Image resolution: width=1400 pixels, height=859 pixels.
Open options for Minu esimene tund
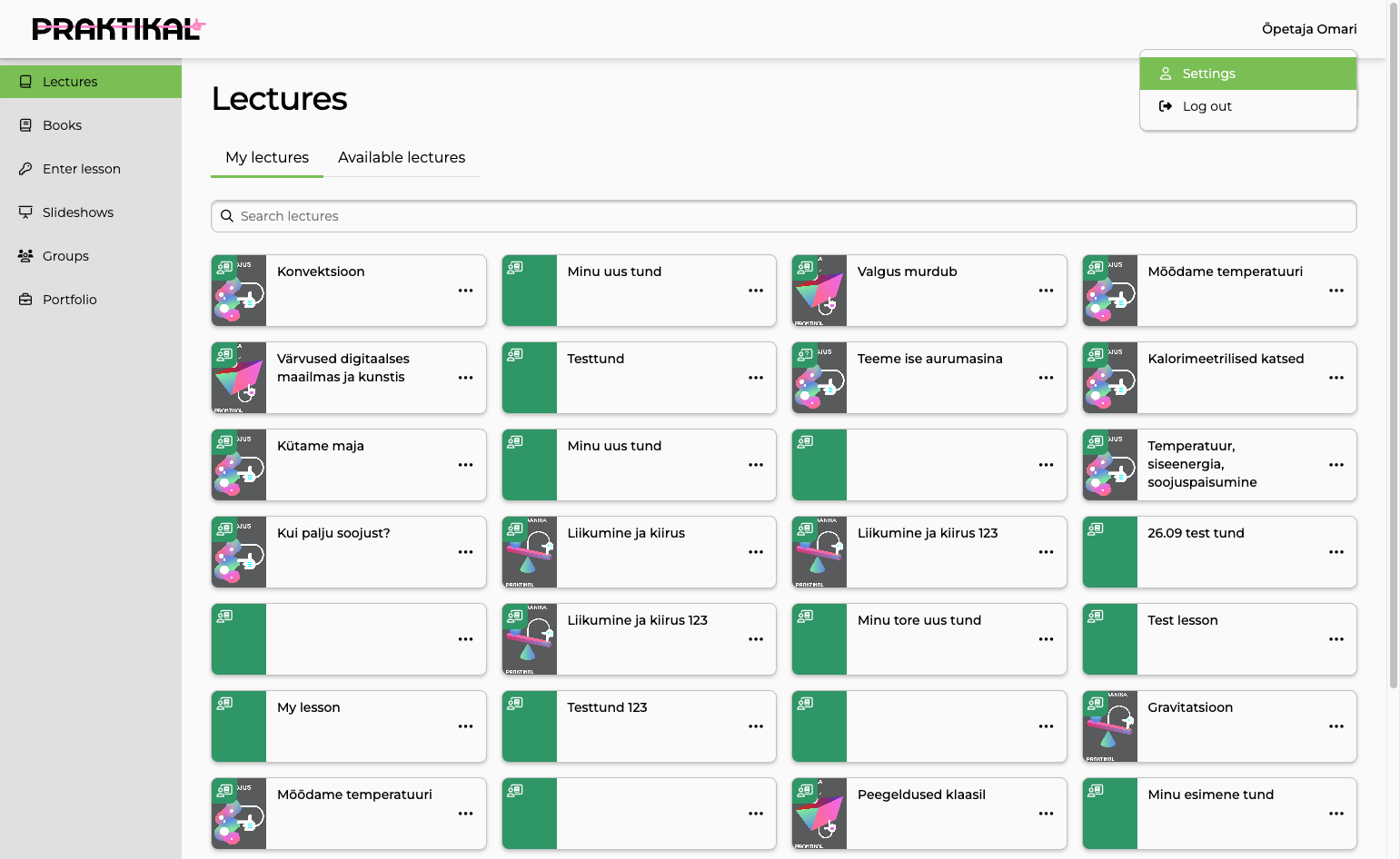click(x=1336, y=814)
